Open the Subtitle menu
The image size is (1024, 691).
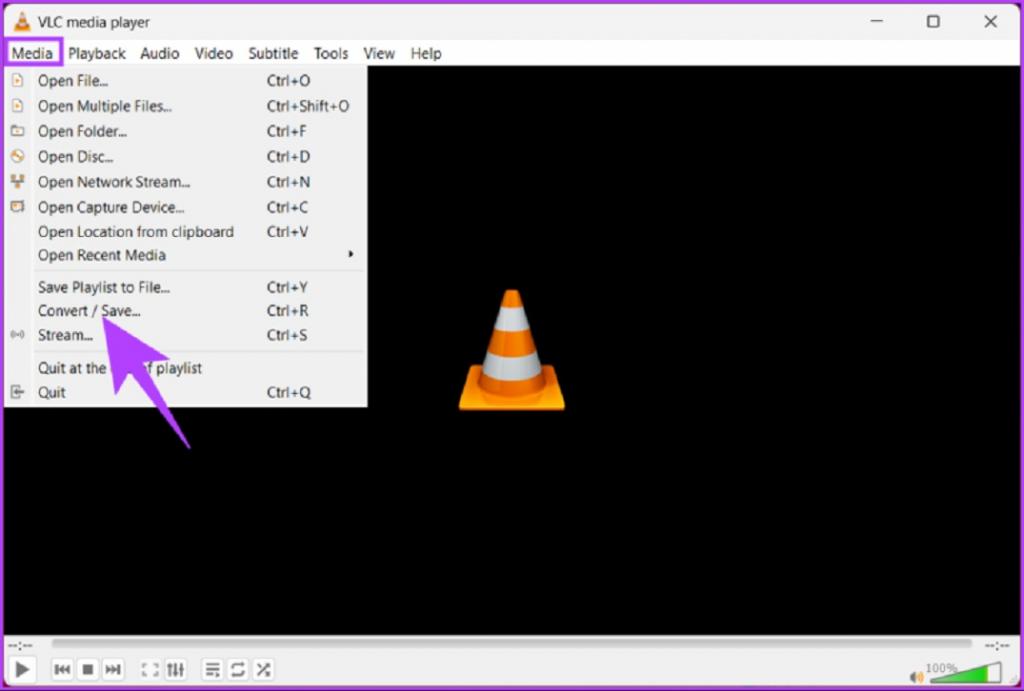coord(273,53)
